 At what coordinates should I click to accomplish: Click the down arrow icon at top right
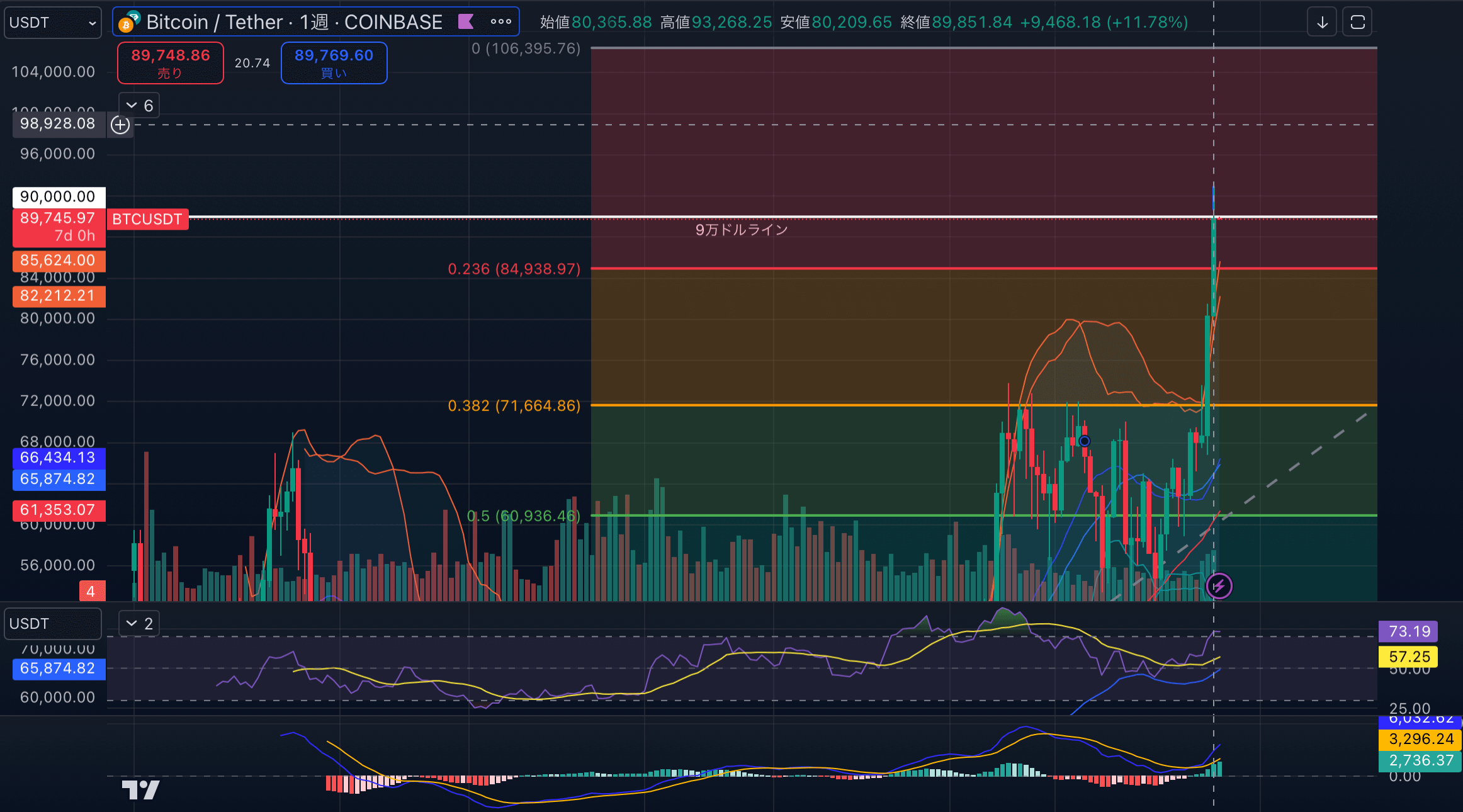(x=1322, y=23)
